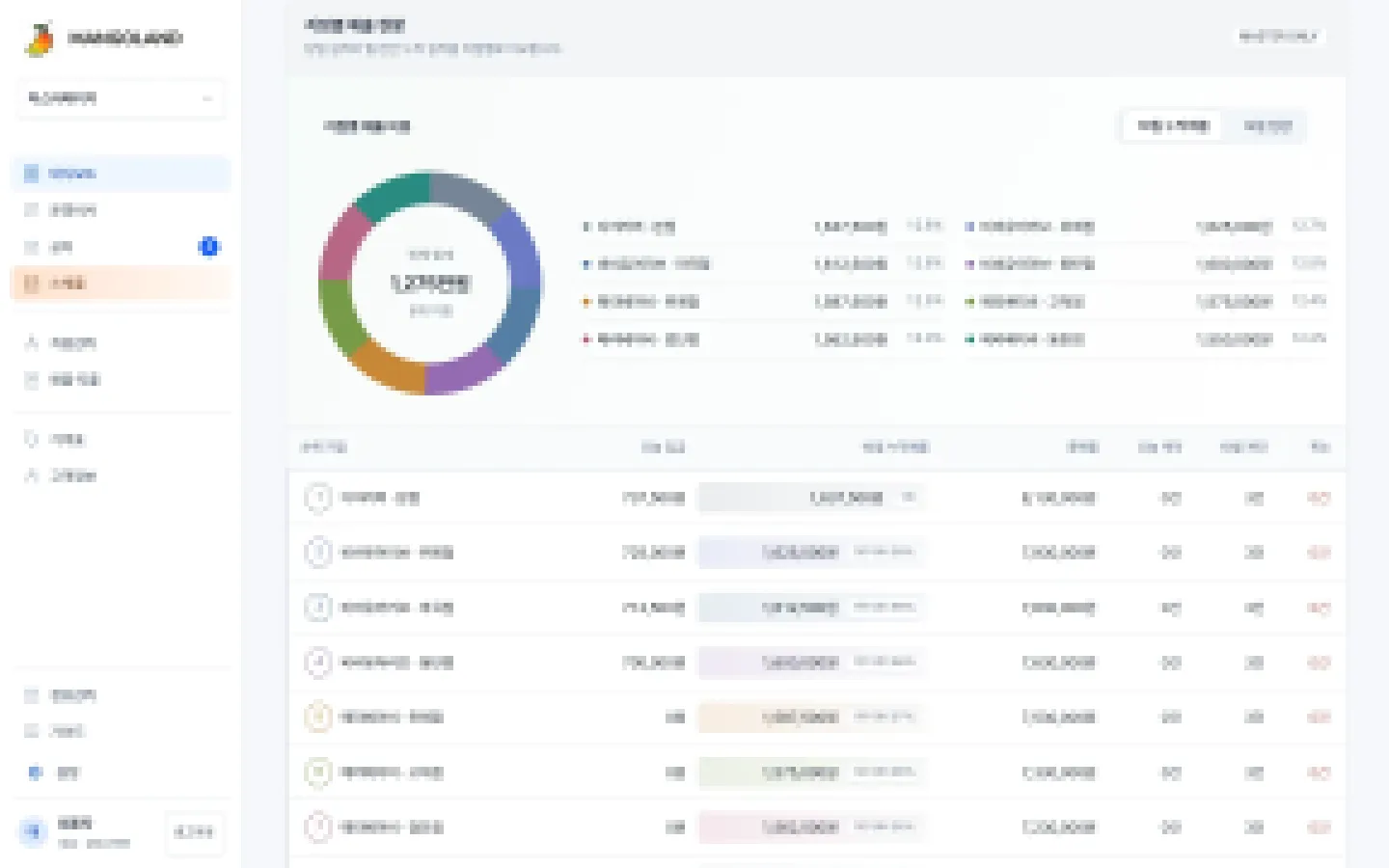
Task: Click the pink bar in the table
Action: [812, 827]
